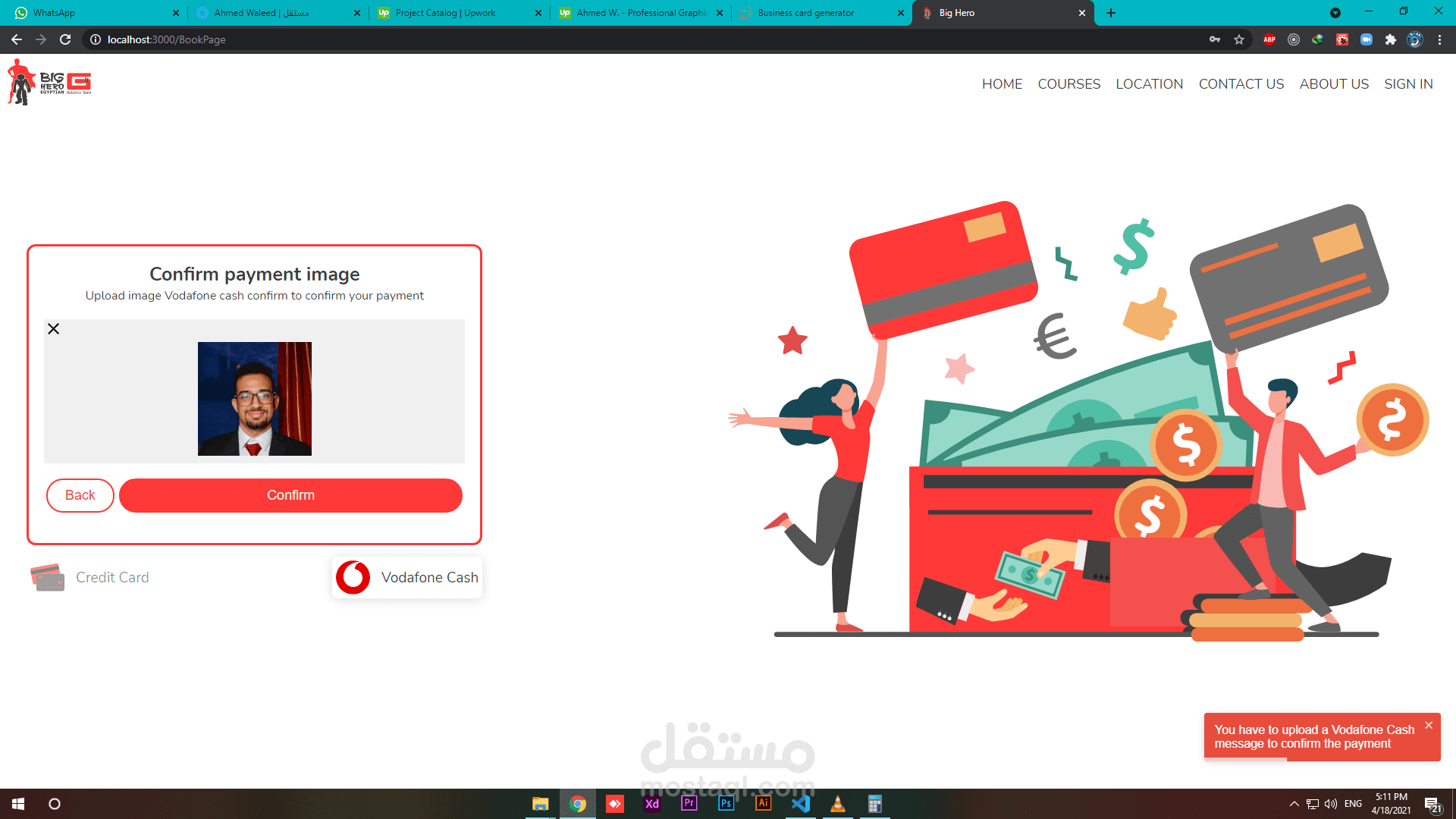Click the Big Hero logo
The width and height of the screenshot is (1456, 819).
49,83
